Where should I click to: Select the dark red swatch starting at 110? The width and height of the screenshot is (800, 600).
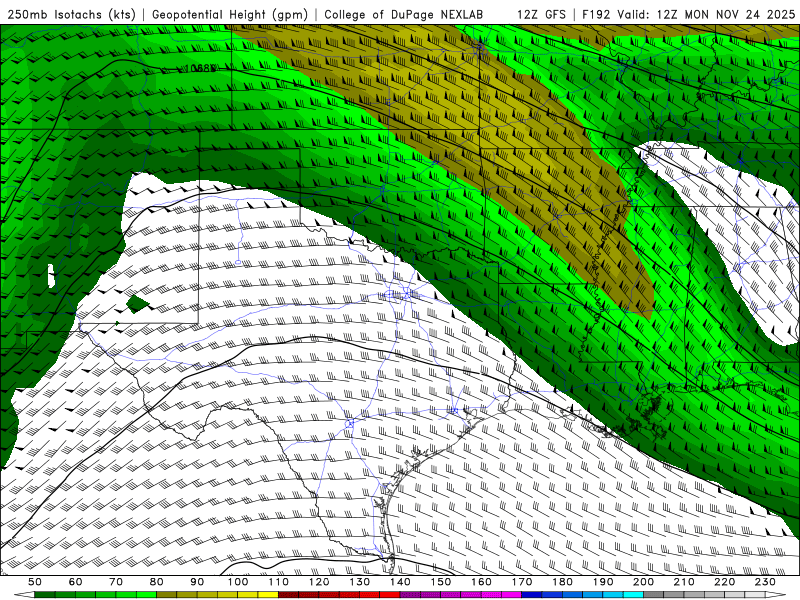coord(288,594)
